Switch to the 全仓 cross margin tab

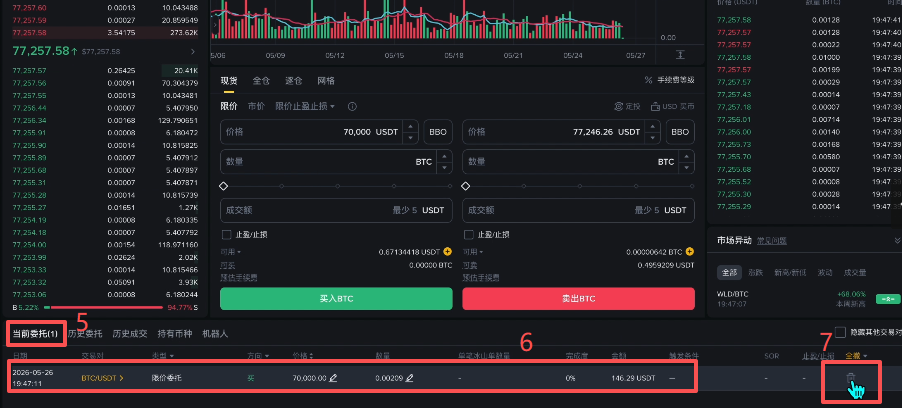click(261, 81)
